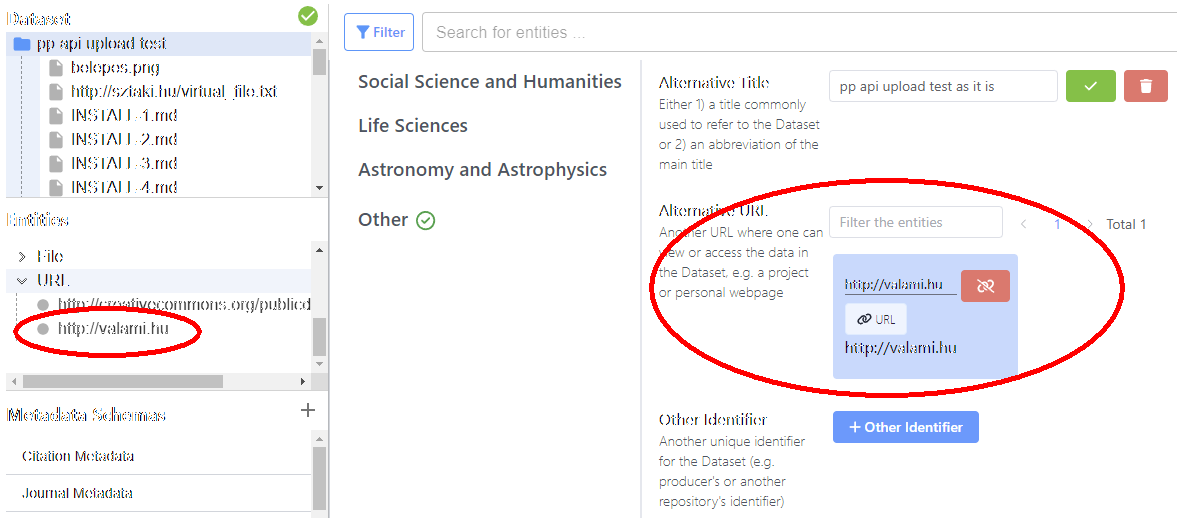Select Life Sciences category
Screen dimensions: 1177x518
click(x=413, y=125)
